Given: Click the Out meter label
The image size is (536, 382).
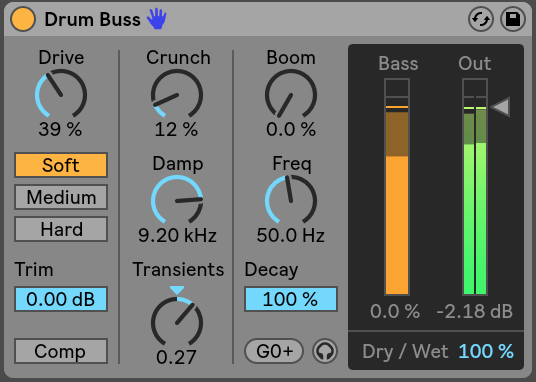Looking at the screenshot, I should (475, 63).
